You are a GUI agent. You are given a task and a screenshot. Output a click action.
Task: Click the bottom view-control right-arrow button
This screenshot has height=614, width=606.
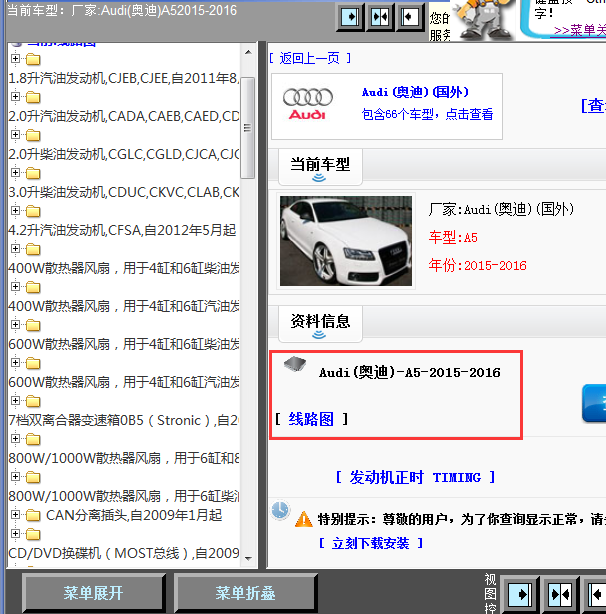(x=520, y=594)
